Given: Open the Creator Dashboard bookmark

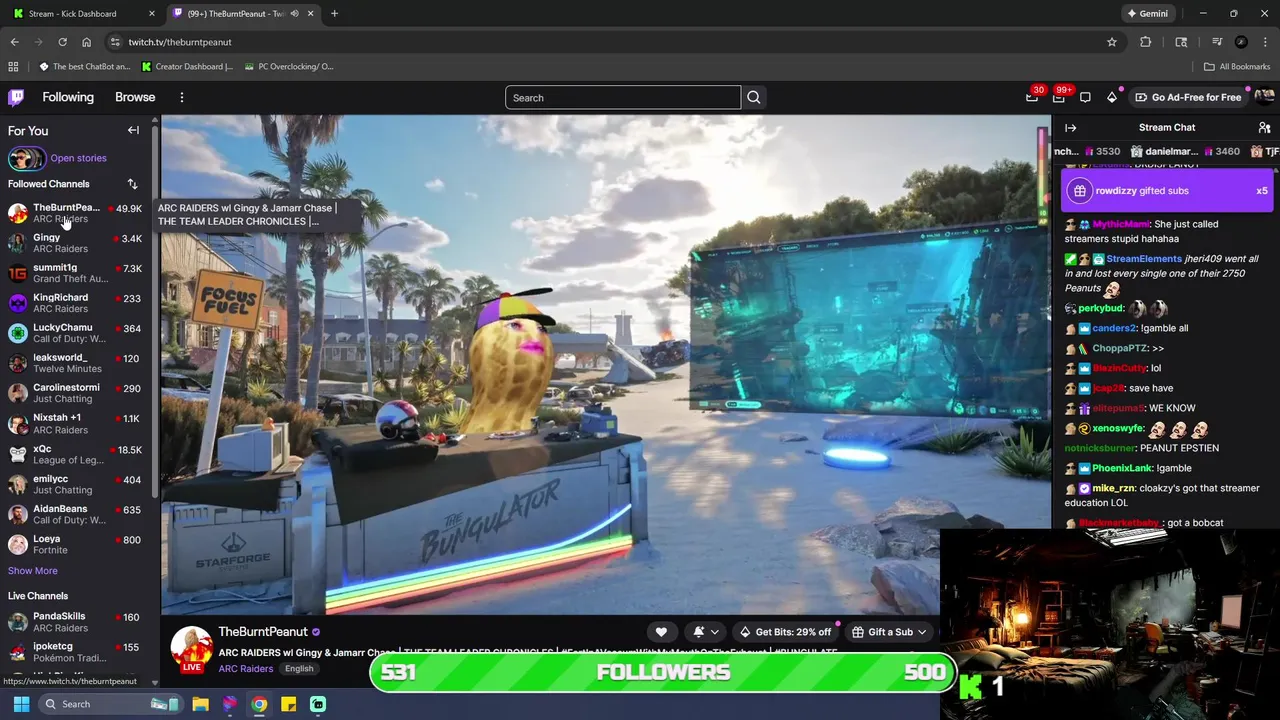Looking at the screenshot, I should point(187,67).
